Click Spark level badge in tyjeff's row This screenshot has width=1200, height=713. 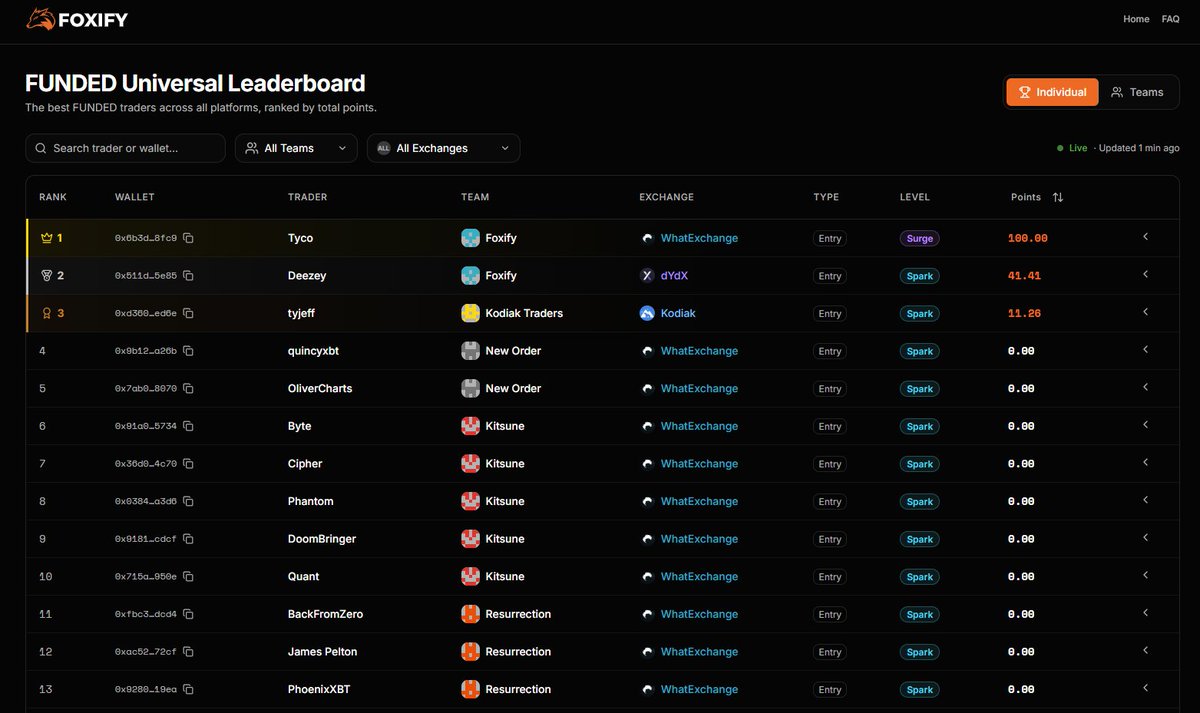click(920, 314)
